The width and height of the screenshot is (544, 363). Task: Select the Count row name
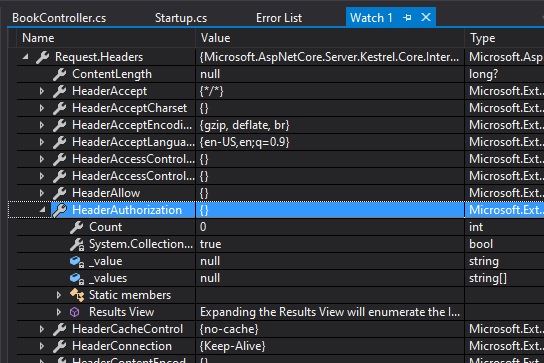pos(105,227)
